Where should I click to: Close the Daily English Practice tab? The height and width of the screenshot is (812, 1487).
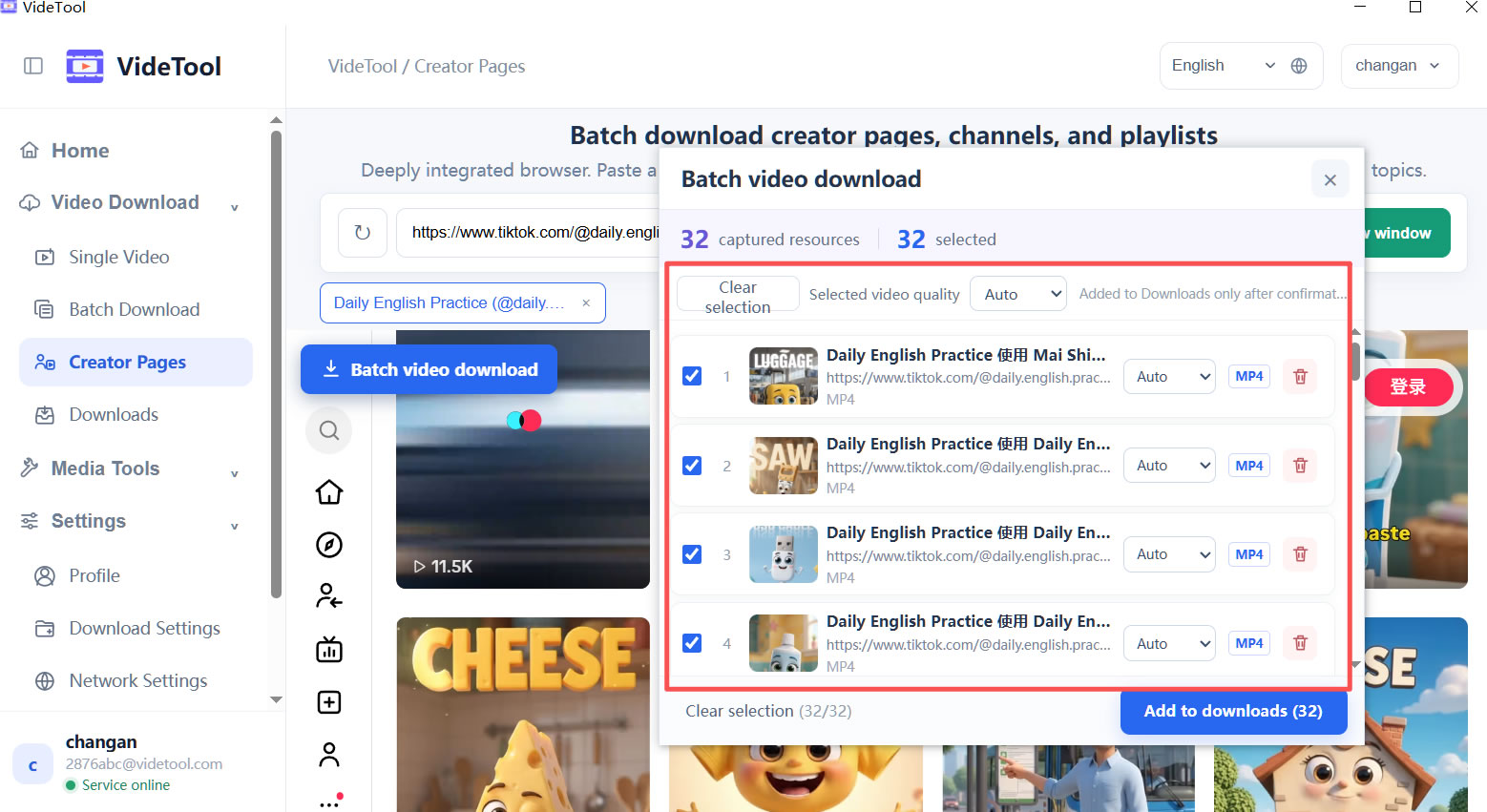pos(586,303)
